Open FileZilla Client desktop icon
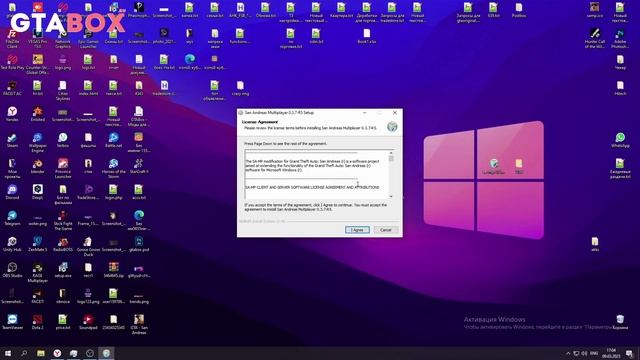 12,38
